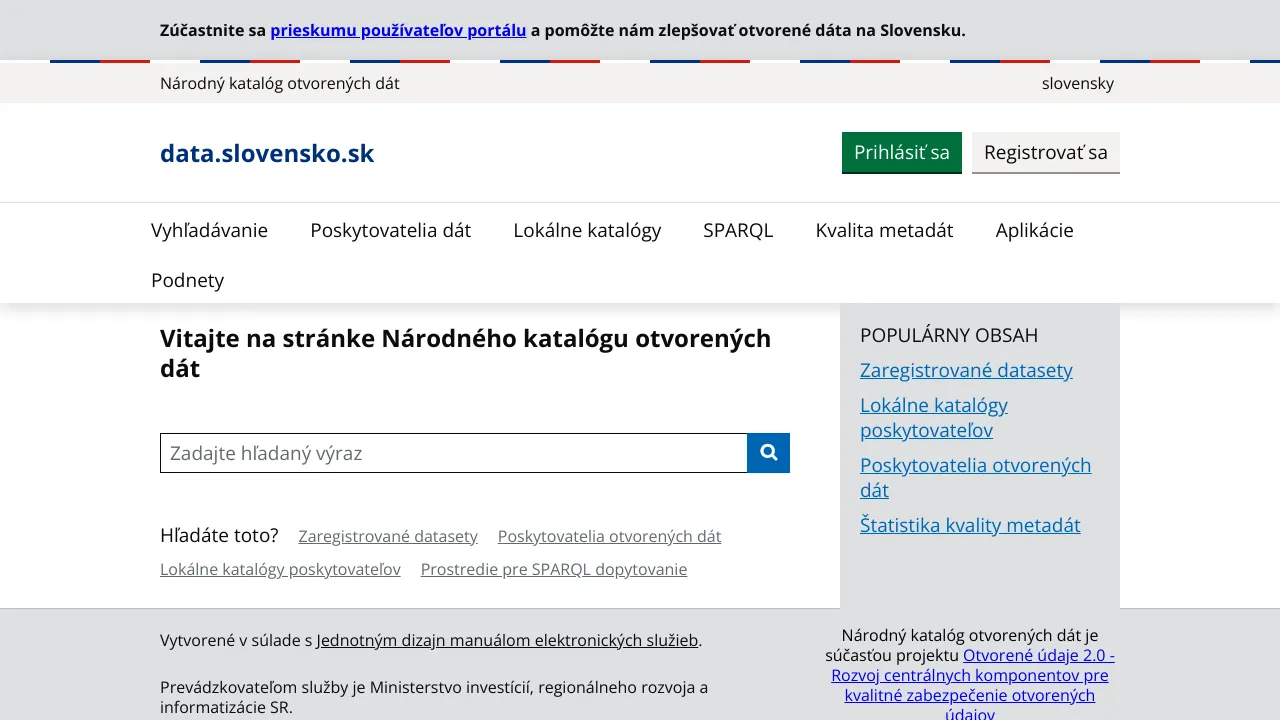The width and height of the screenshot is (1280, 720).
Task: Open sidebar link 'Poskytovatelia otvorených dát'
Action: (975, 478)
